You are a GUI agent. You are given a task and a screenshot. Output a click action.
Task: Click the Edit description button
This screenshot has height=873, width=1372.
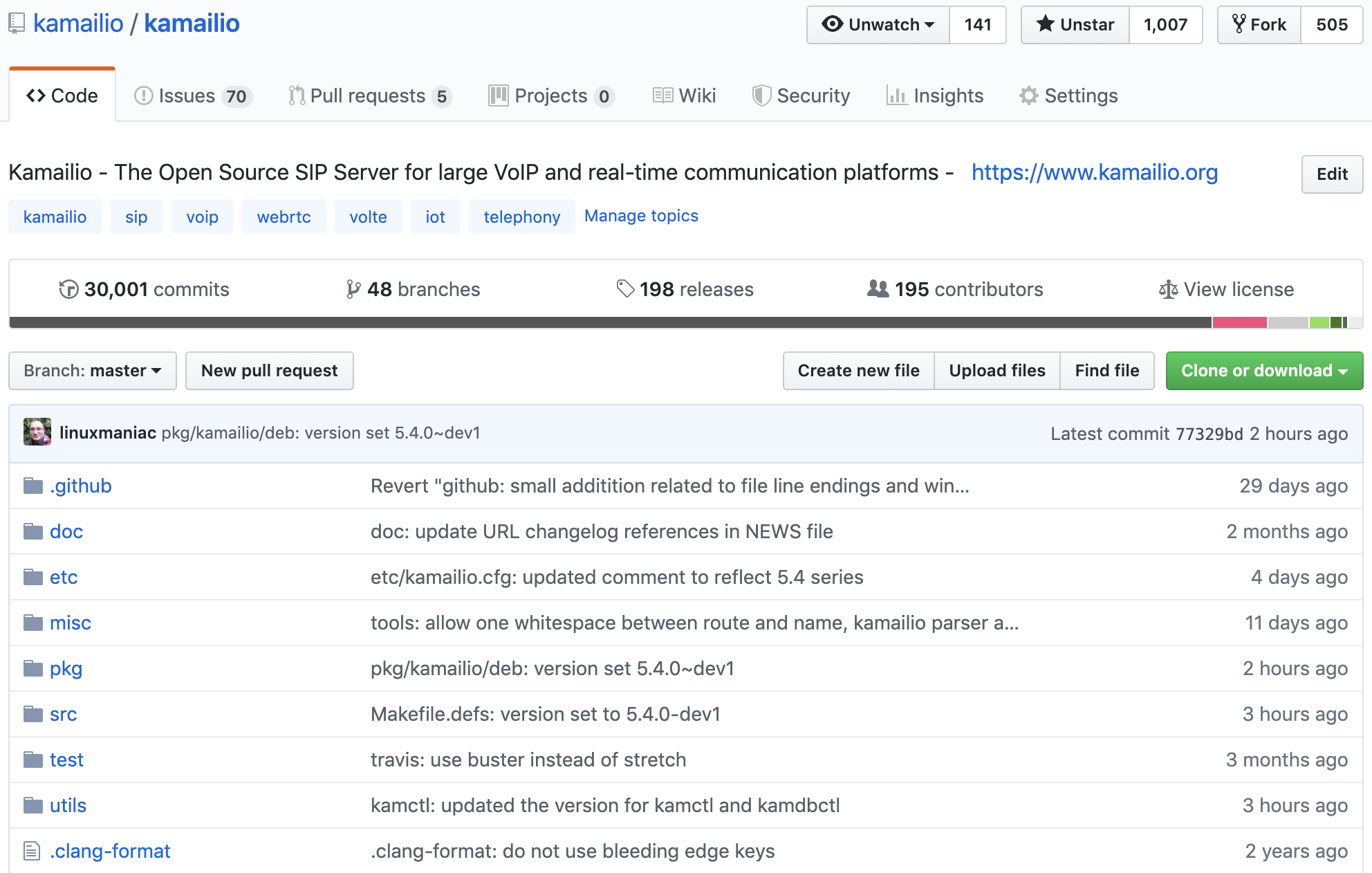click(x=1332, y=174)
